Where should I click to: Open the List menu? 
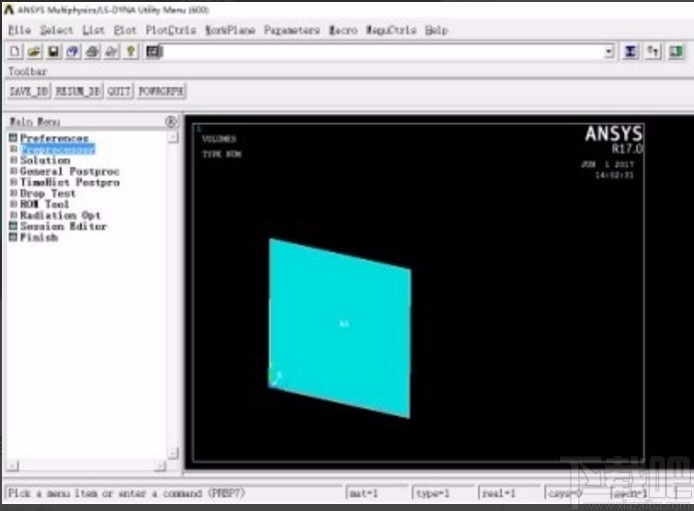coord(93,30)
